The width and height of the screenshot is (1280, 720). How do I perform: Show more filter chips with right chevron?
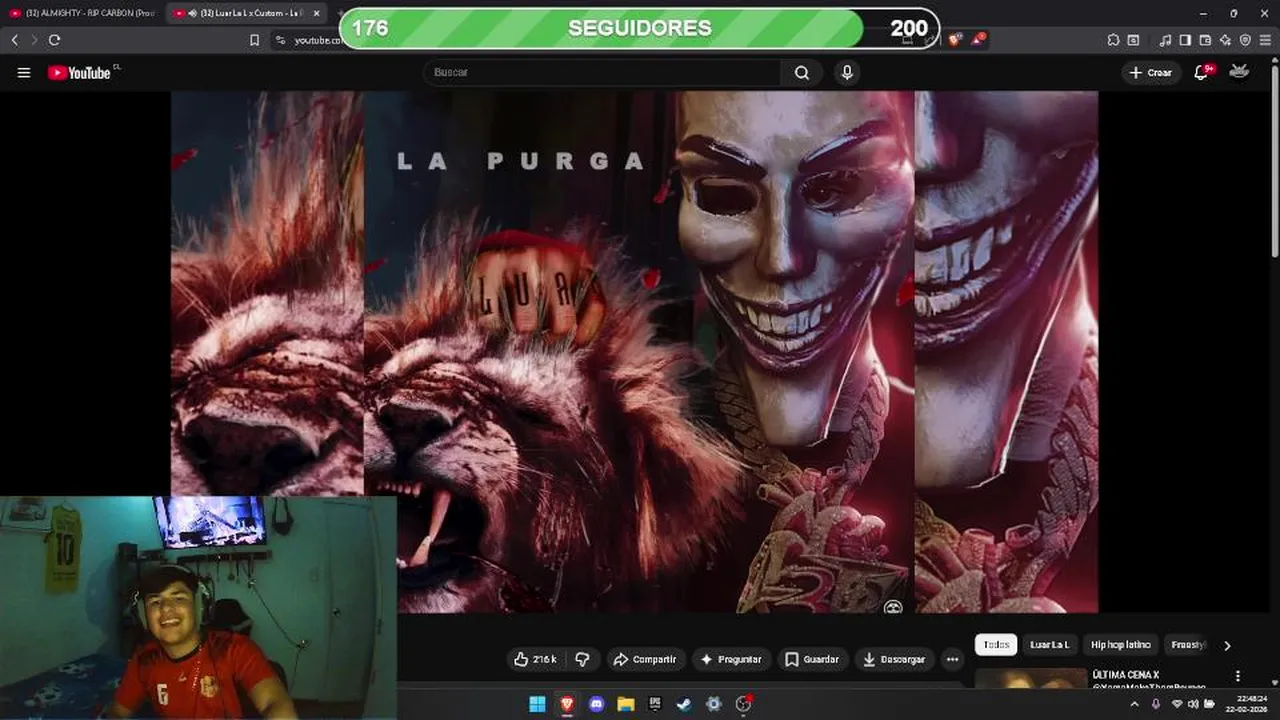pyautogui.click(x=1227, y=646)
